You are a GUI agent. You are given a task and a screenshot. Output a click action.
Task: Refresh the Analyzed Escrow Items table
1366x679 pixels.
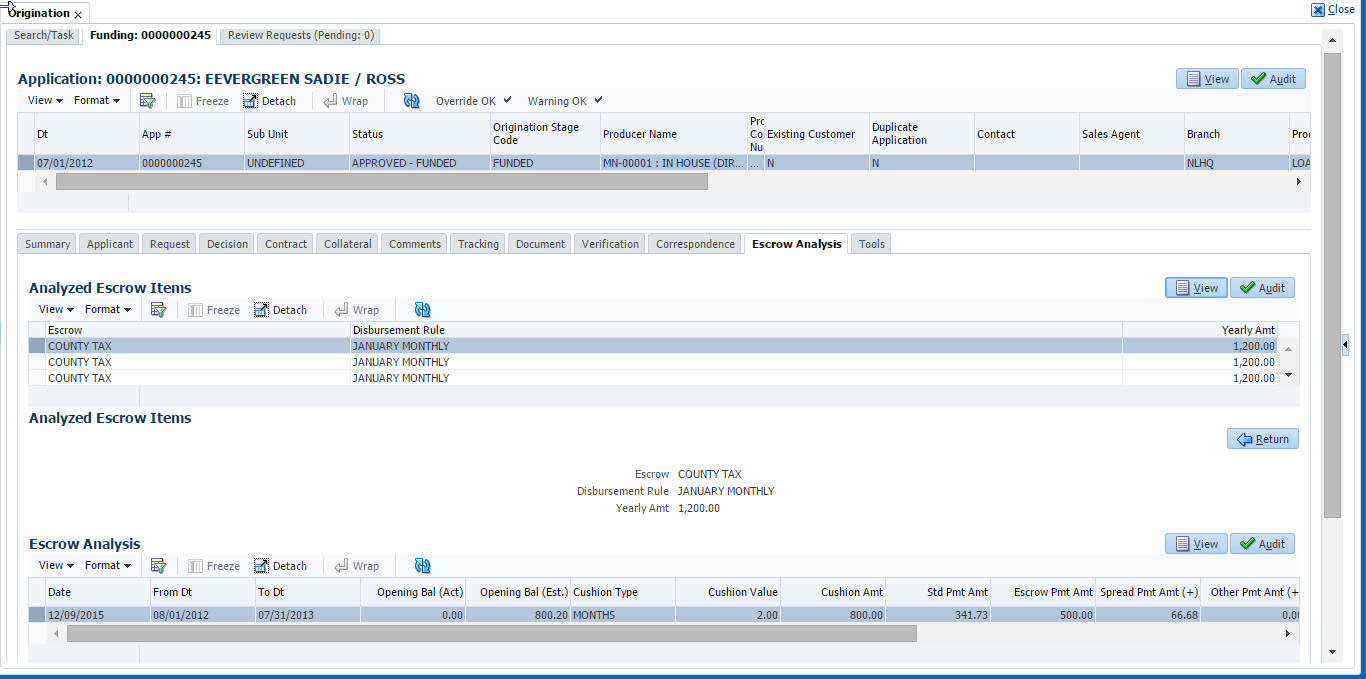point(422,310)
